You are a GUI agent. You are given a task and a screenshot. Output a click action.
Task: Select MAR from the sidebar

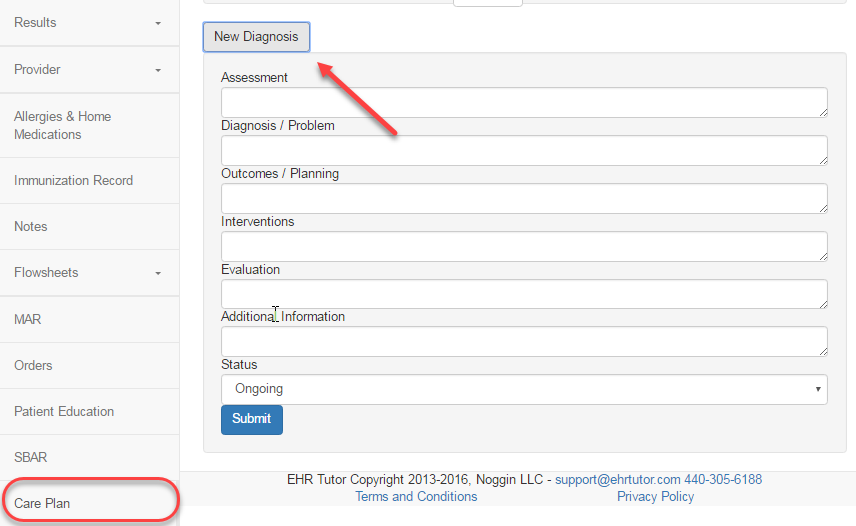tap(28, 320)
